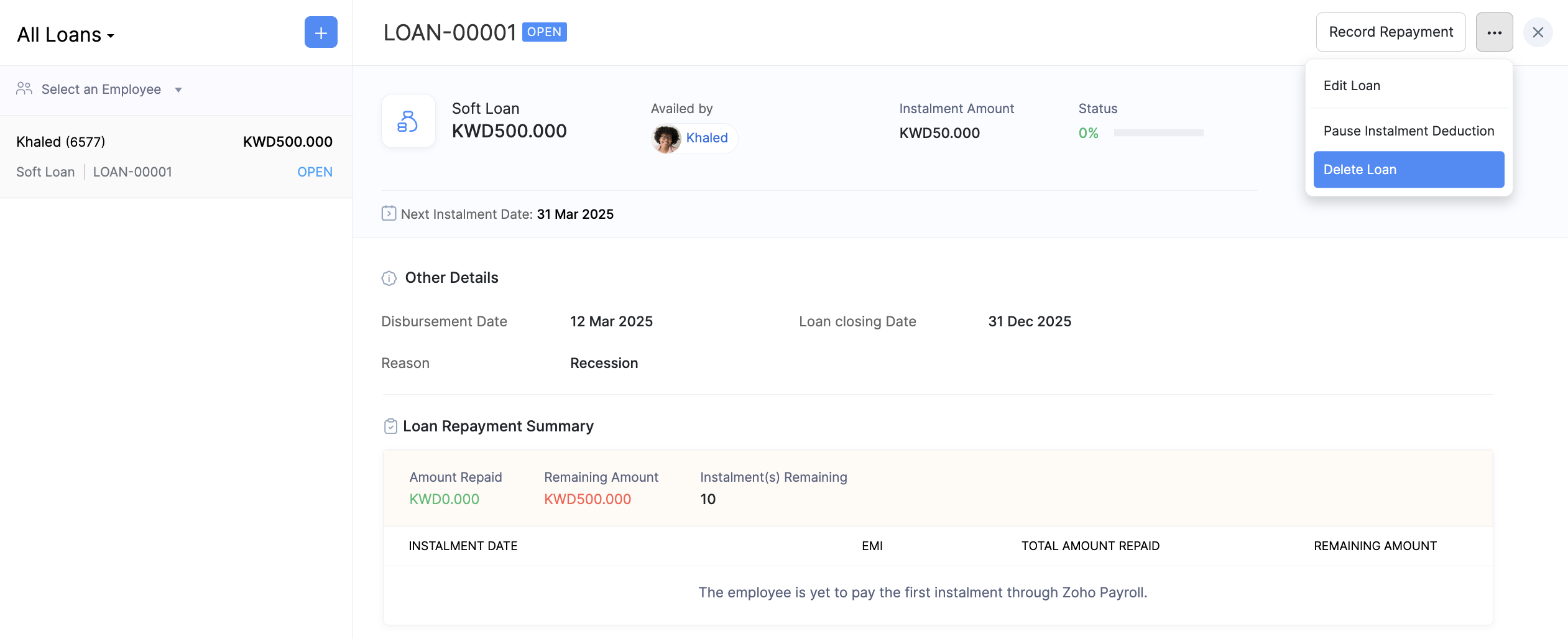Click Khaled's profile avatar
The image size is (1568, 639).
coord(666,138)
